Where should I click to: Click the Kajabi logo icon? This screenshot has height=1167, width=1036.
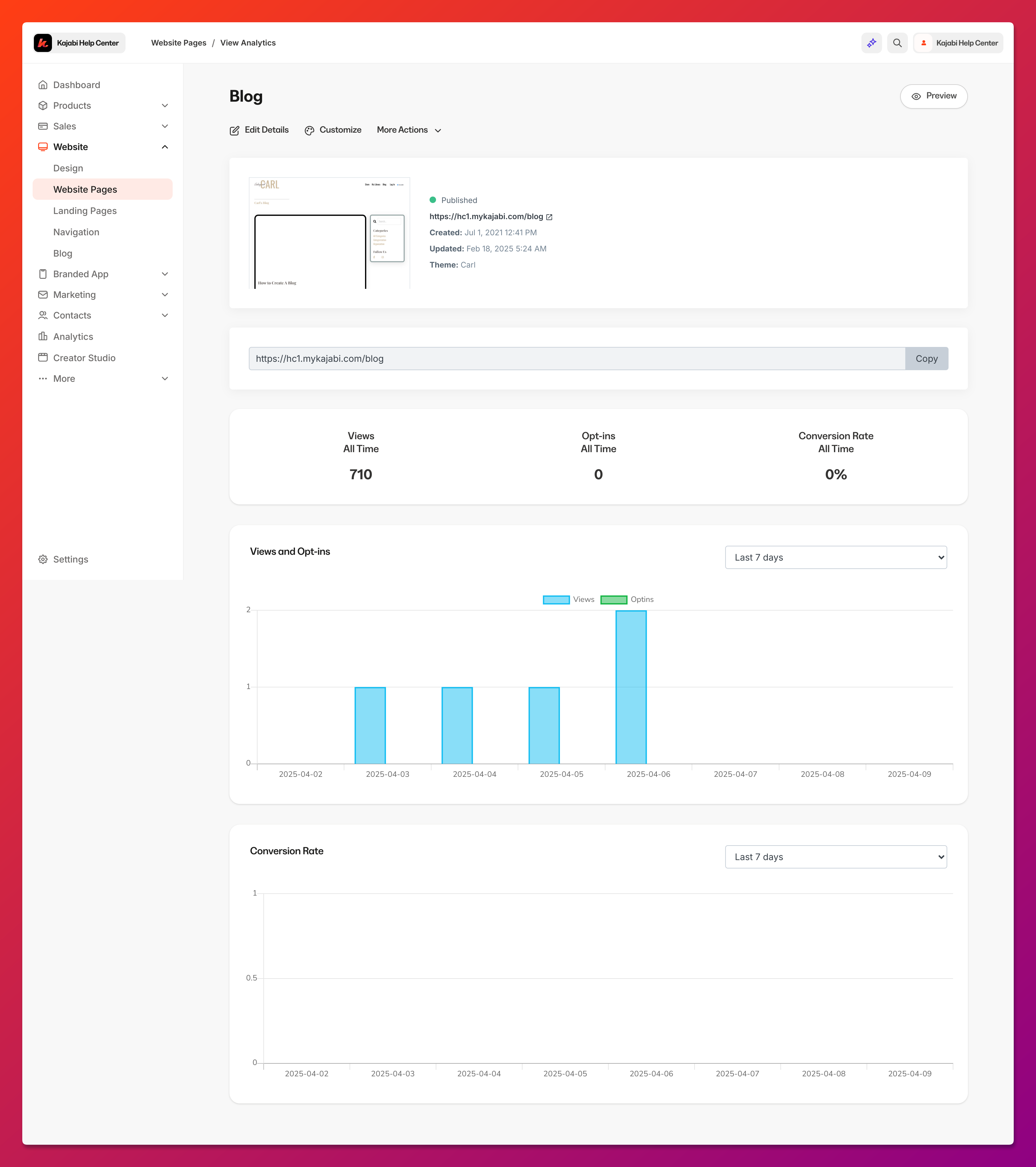click(43, 43)
